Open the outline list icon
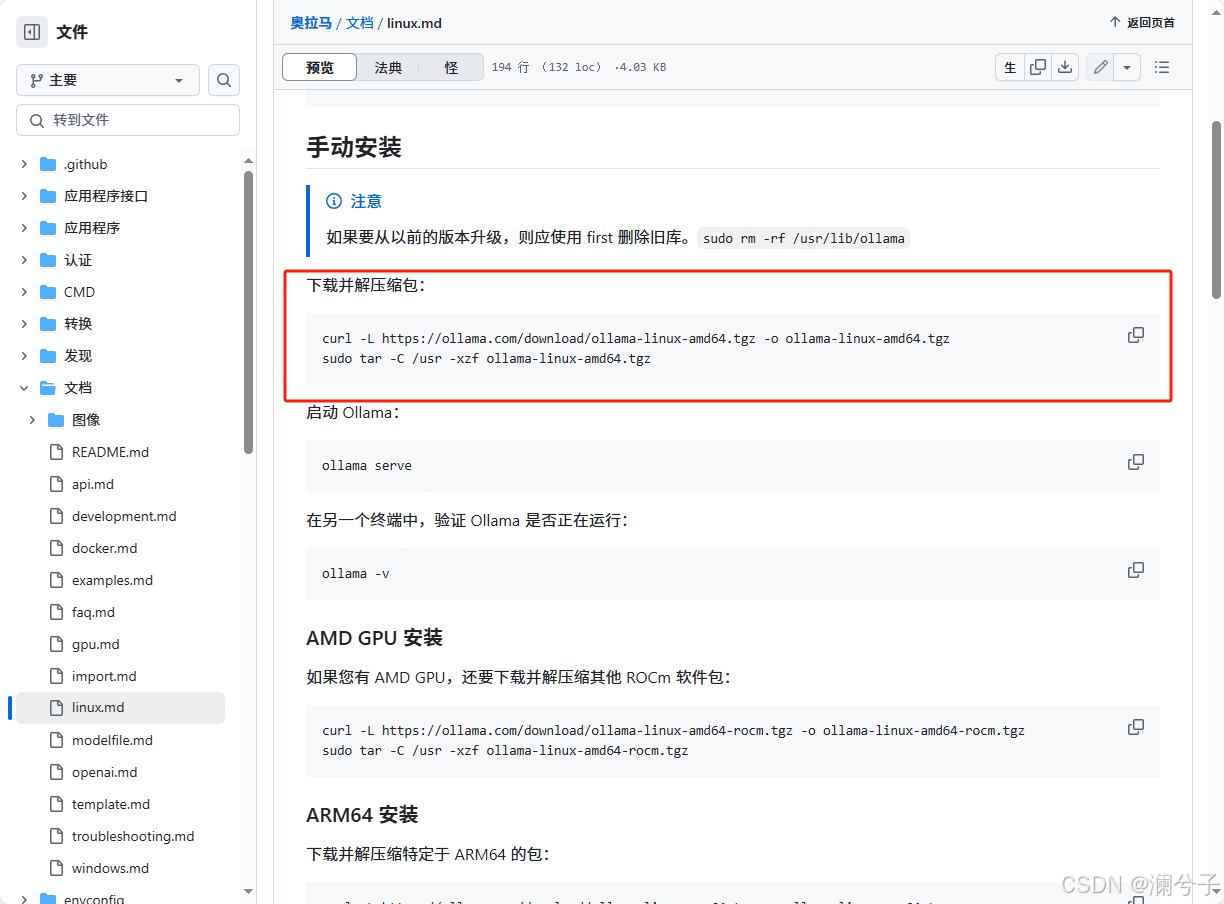The height and width of the screenshot is (904, 1224). pos(1162,67)
